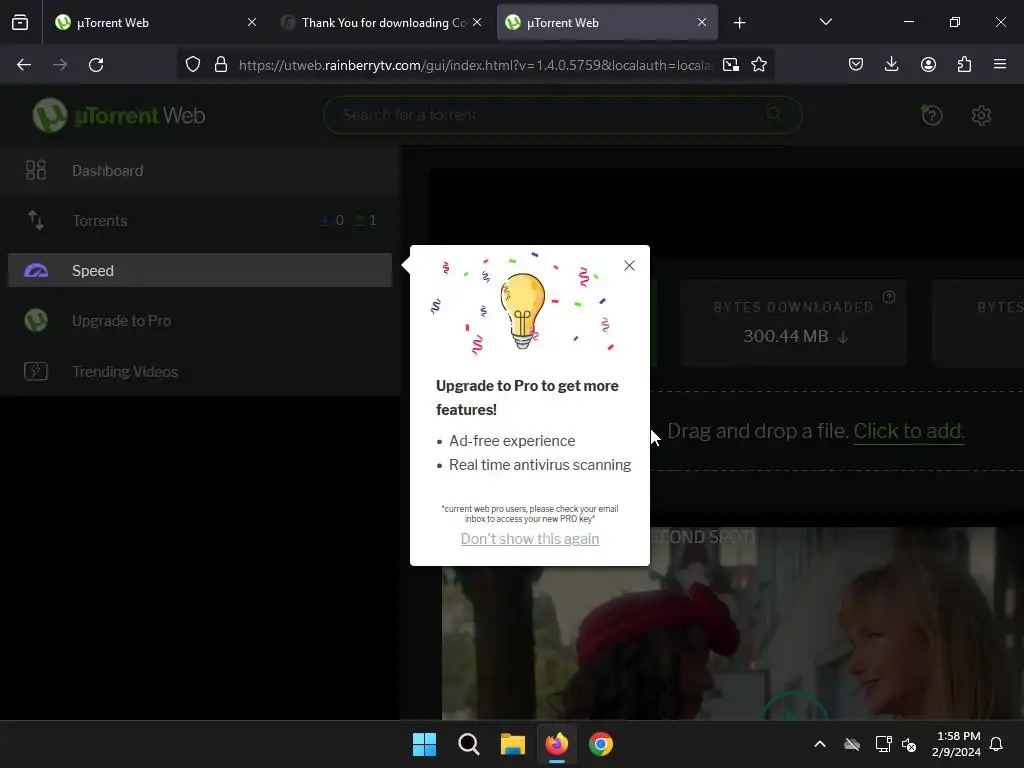Click the tracking protection shield icon
This screenshot has width=1024, height=768.
tap(193, 65)
